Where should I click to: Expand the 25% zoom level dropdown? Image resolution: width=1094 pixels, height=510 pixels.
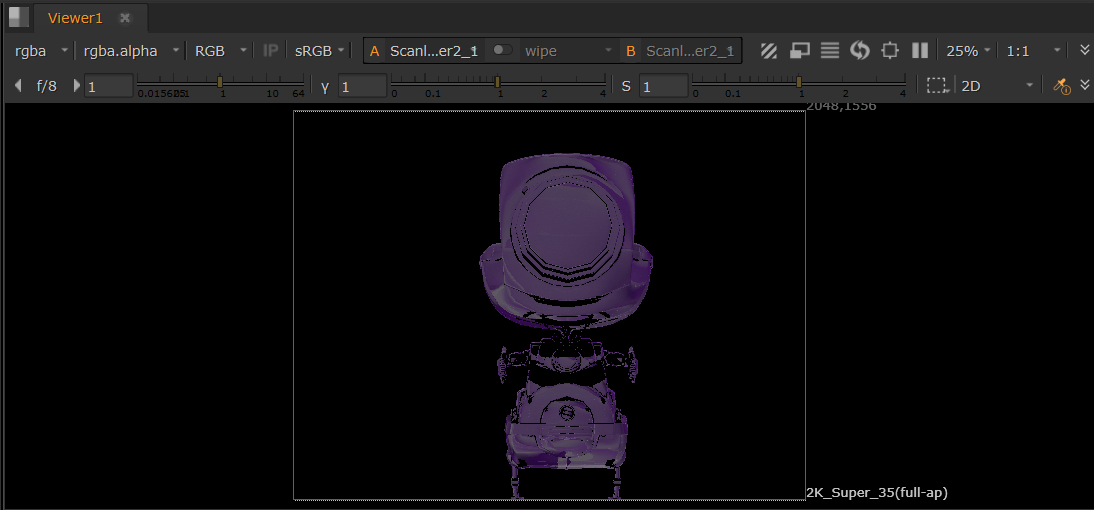pos(968,50)
